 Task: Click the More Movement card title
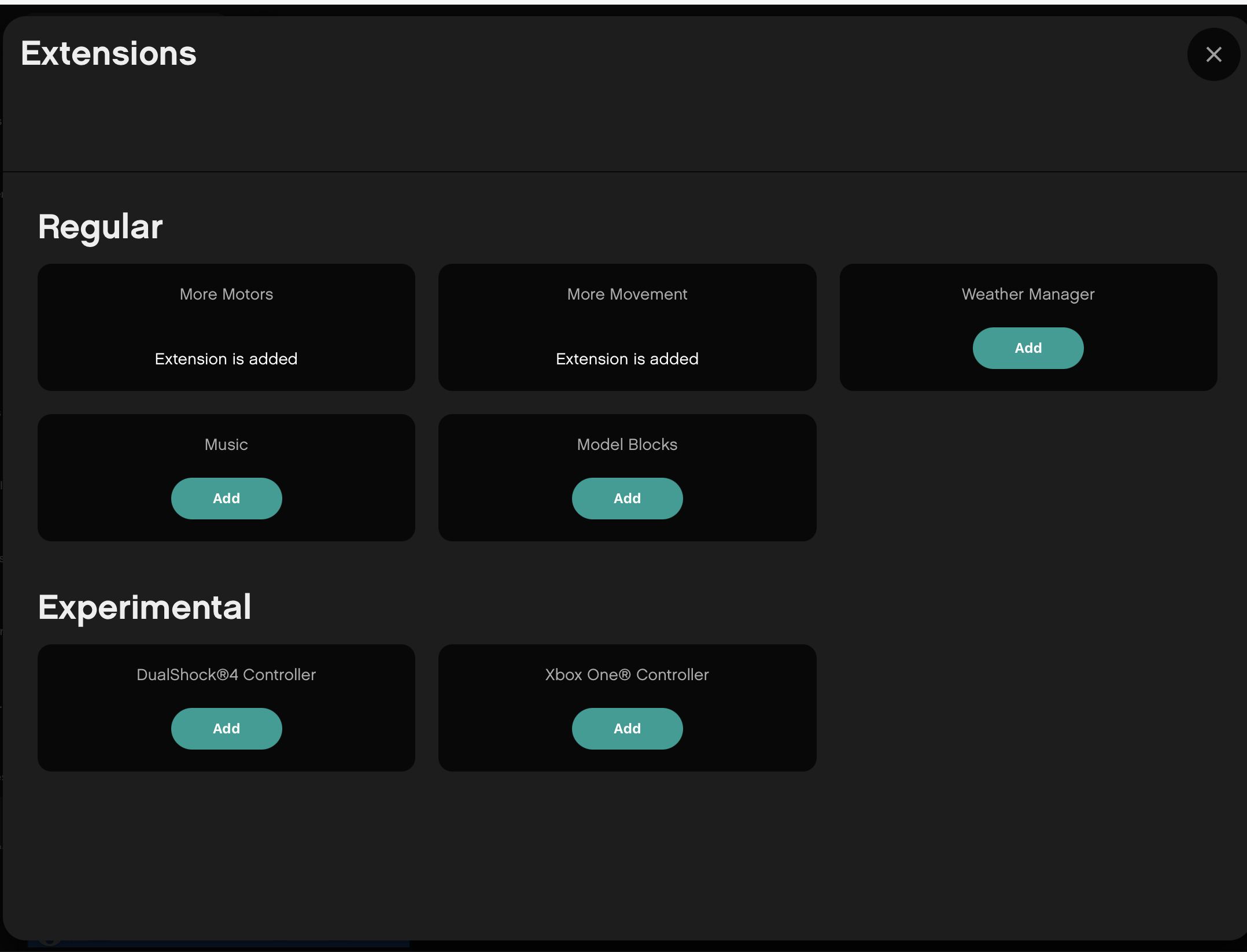pos(626,294)
